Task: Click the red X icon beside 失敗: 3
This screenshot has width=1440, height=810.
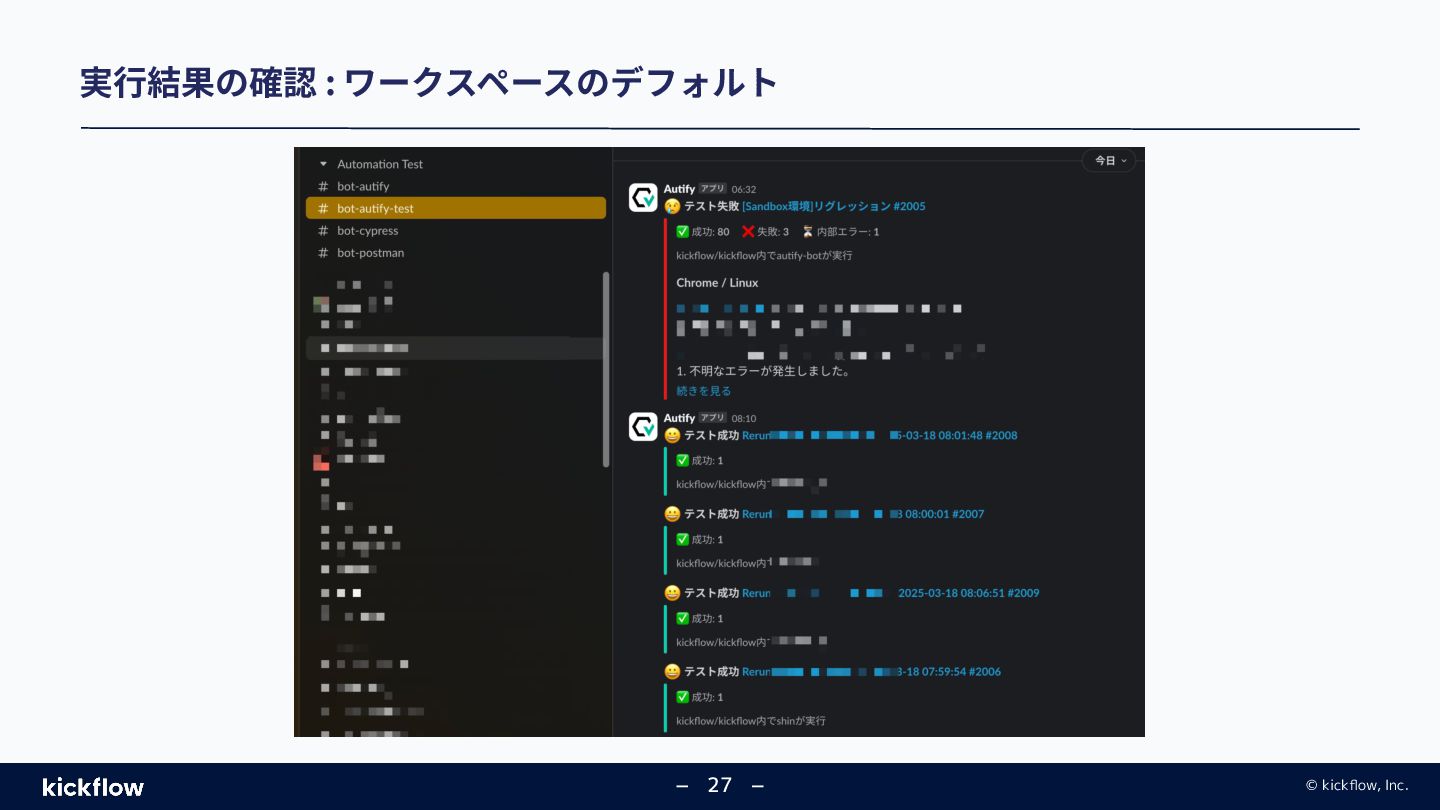Action: (x=748, y=231)
